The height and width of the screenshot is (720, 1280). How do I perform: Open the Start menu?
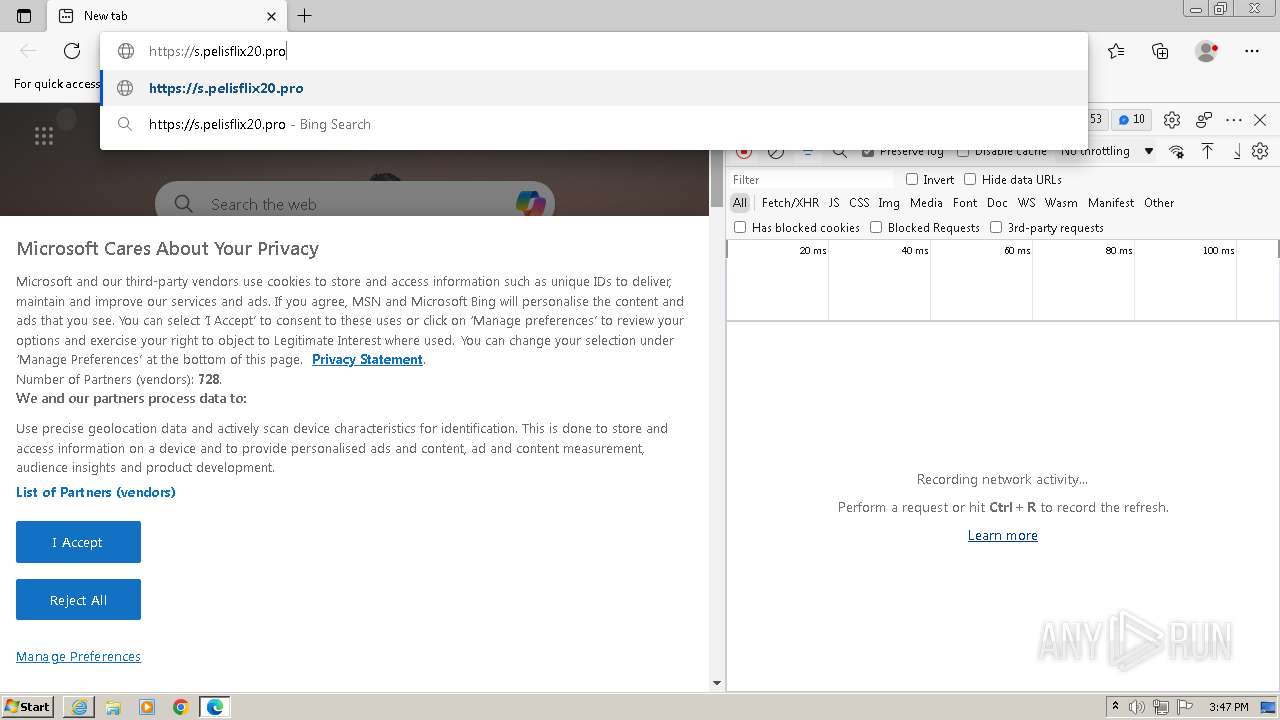(x=28, y=707)
